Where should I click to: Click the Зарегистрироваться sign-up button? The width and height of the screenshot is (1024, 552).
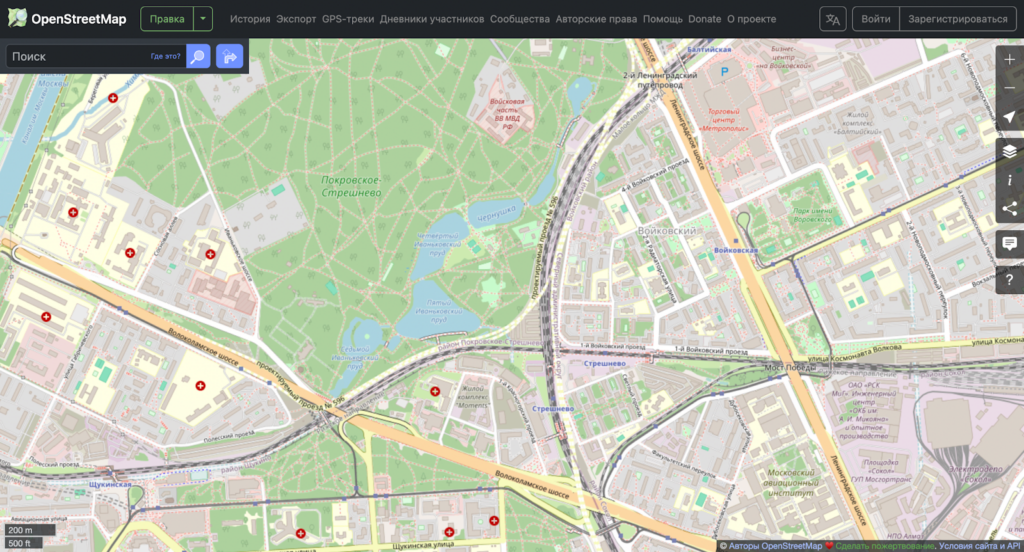957,19
